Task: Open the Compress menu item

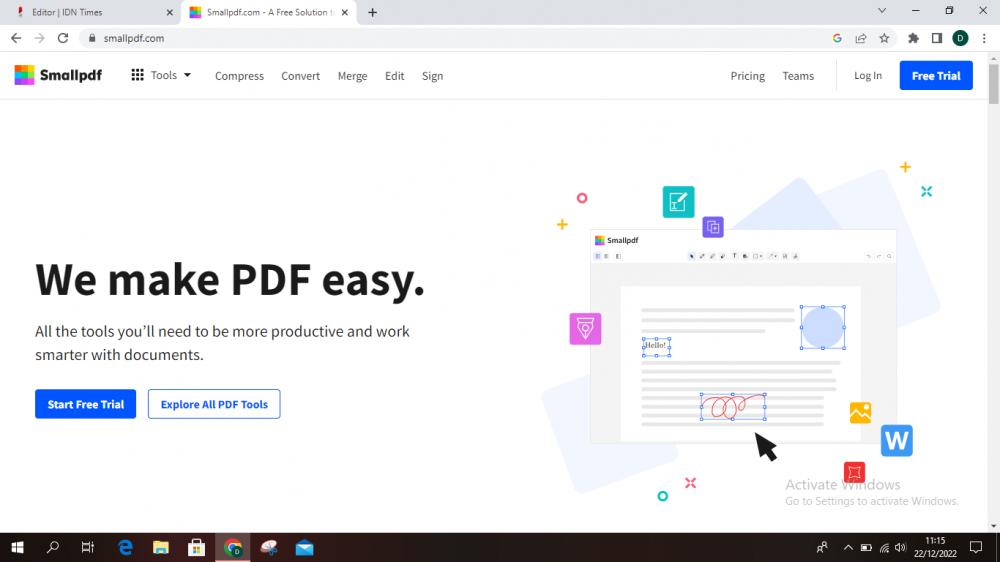Action: tap(239, 75)
